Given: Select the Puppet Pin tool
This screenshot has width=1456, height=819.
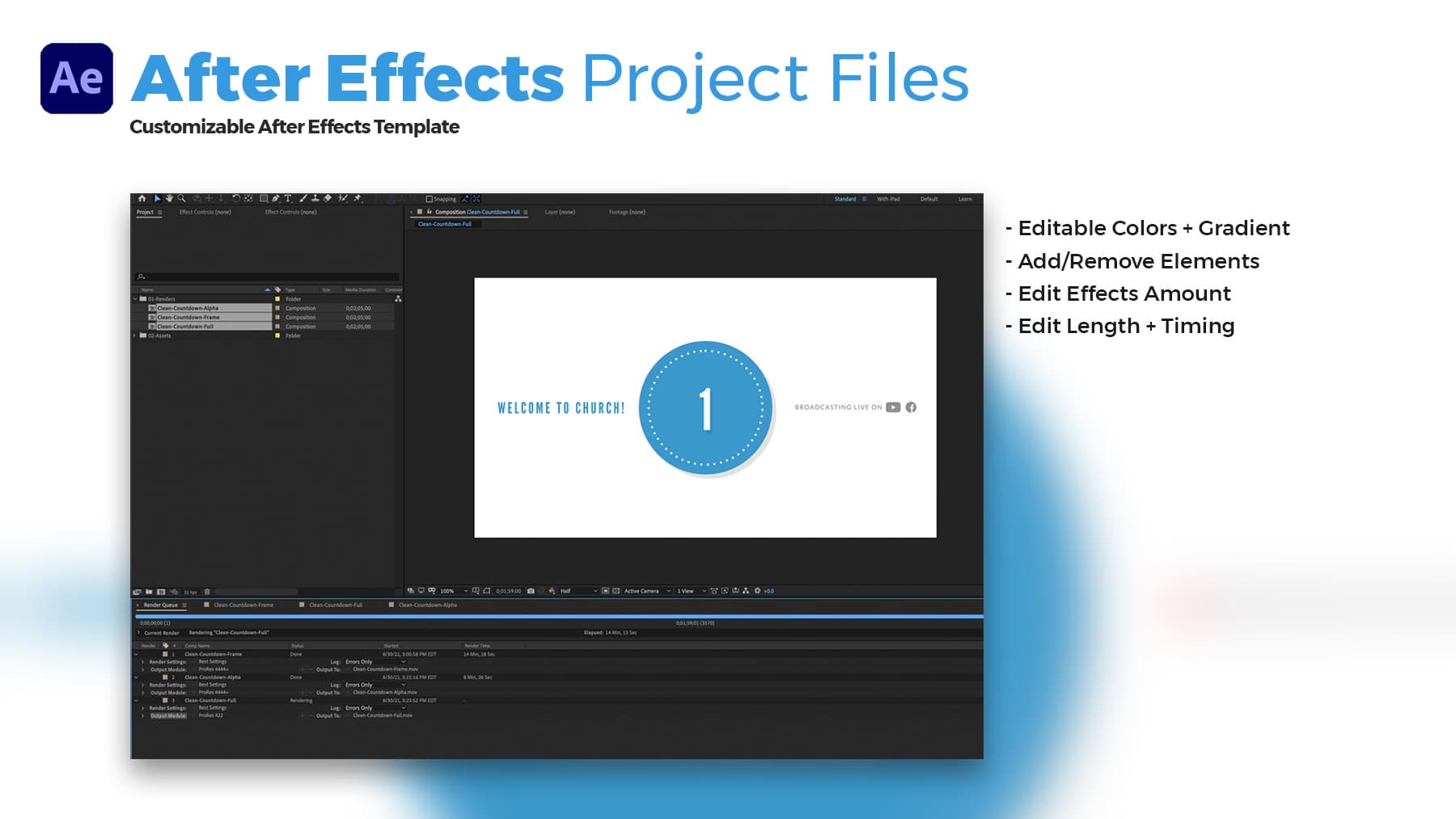Looking at the screenshot, I should [358, 198].
